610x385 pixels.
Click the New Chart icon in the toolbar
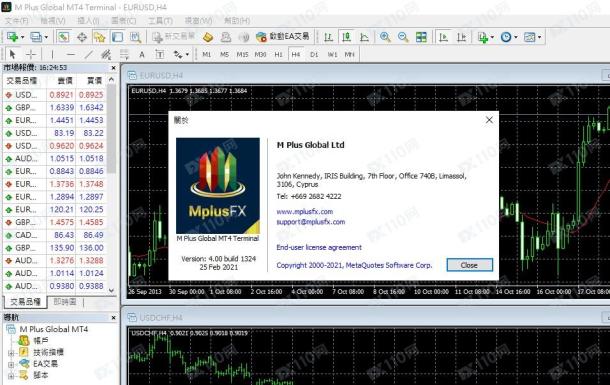click(12, 37)
